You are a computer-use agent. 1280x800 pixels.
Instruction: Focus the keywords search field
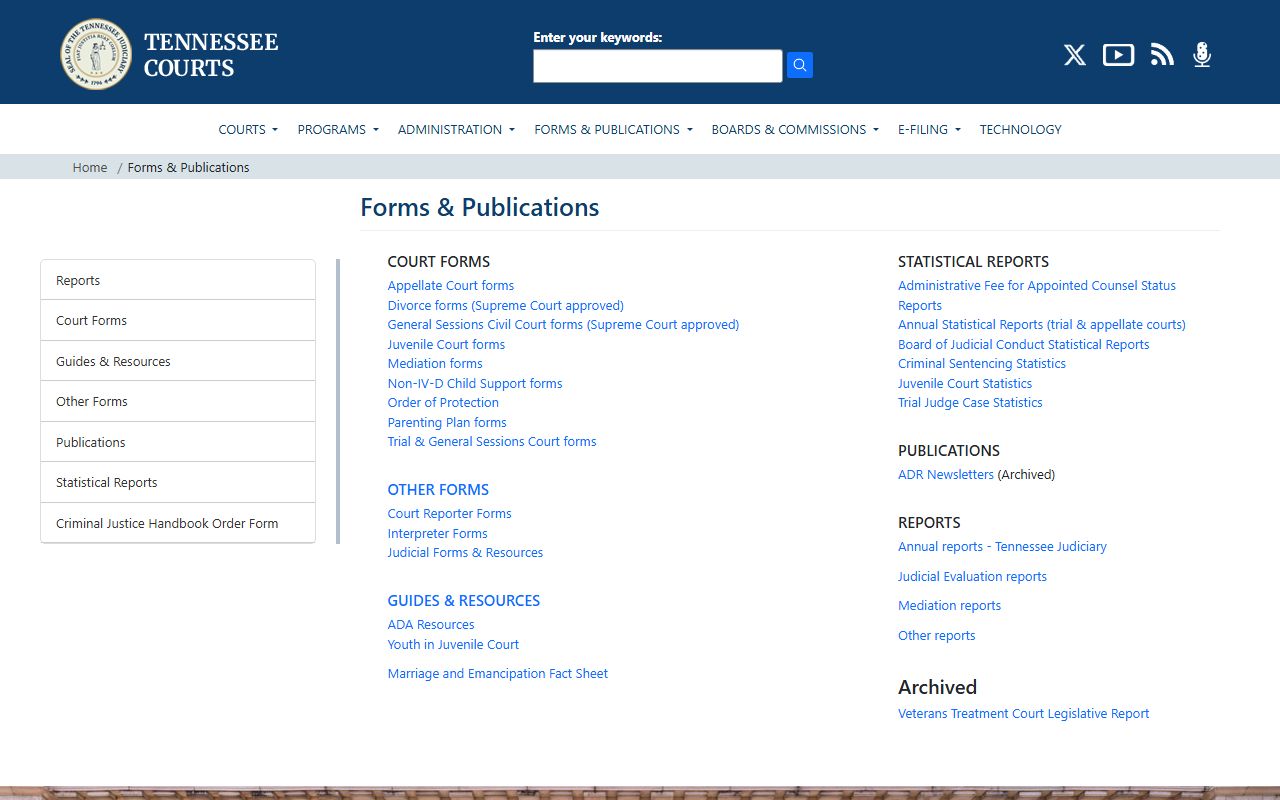658,66
